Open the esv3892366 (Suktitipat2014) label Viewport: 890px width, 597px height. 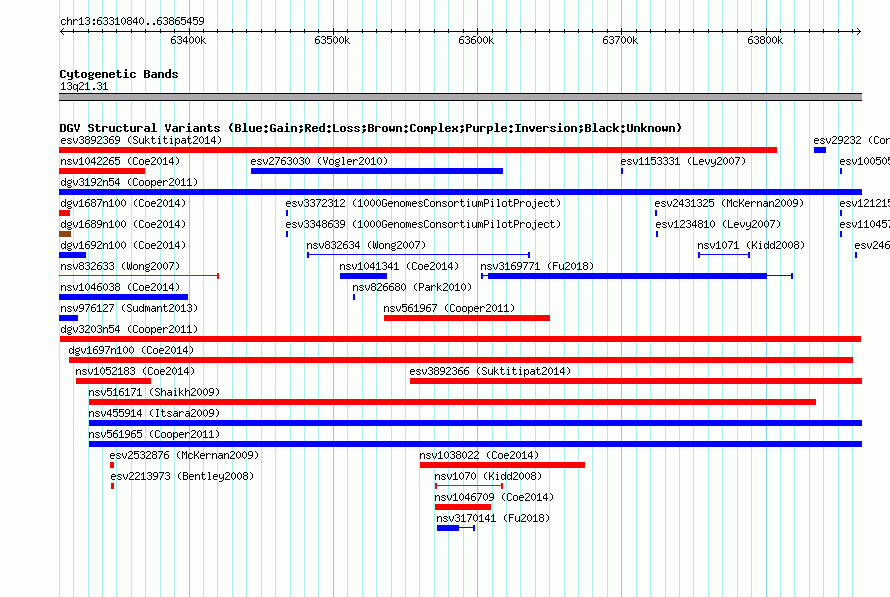tap(490, 371)
